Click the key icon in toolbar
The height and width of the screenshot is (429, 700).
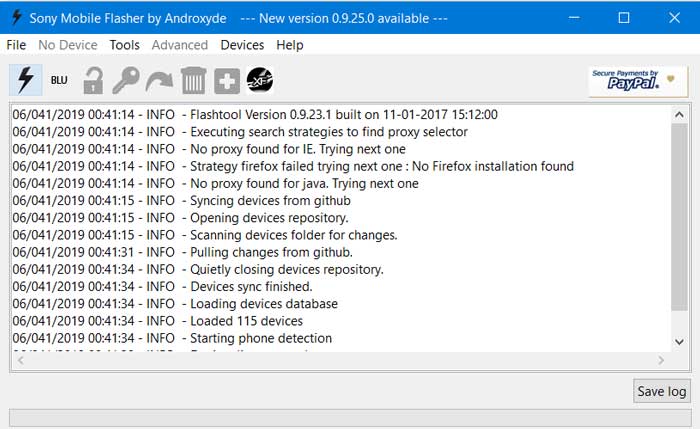[x=126, y=80]
